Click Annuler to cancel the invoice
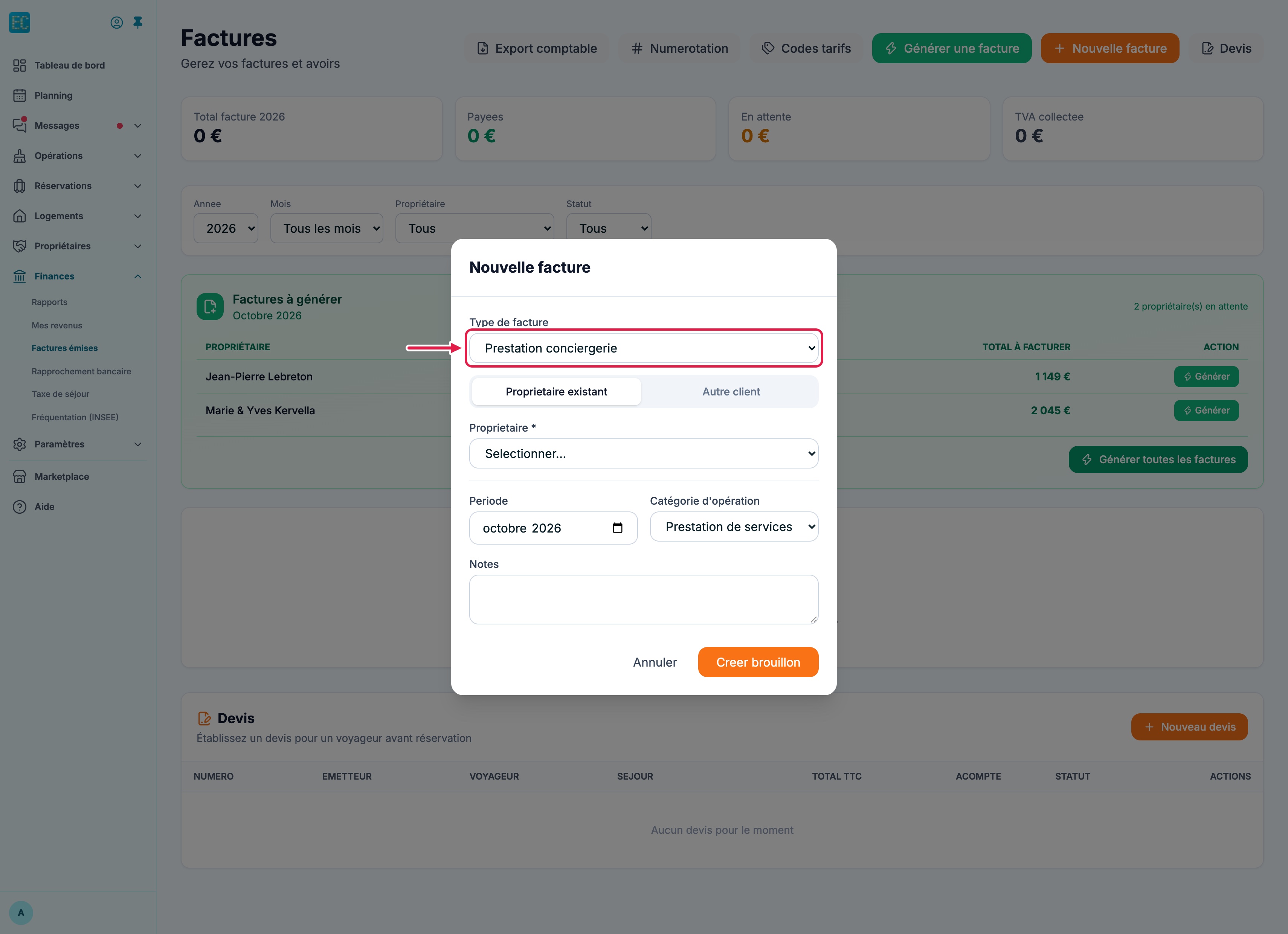 click(655, 662)
